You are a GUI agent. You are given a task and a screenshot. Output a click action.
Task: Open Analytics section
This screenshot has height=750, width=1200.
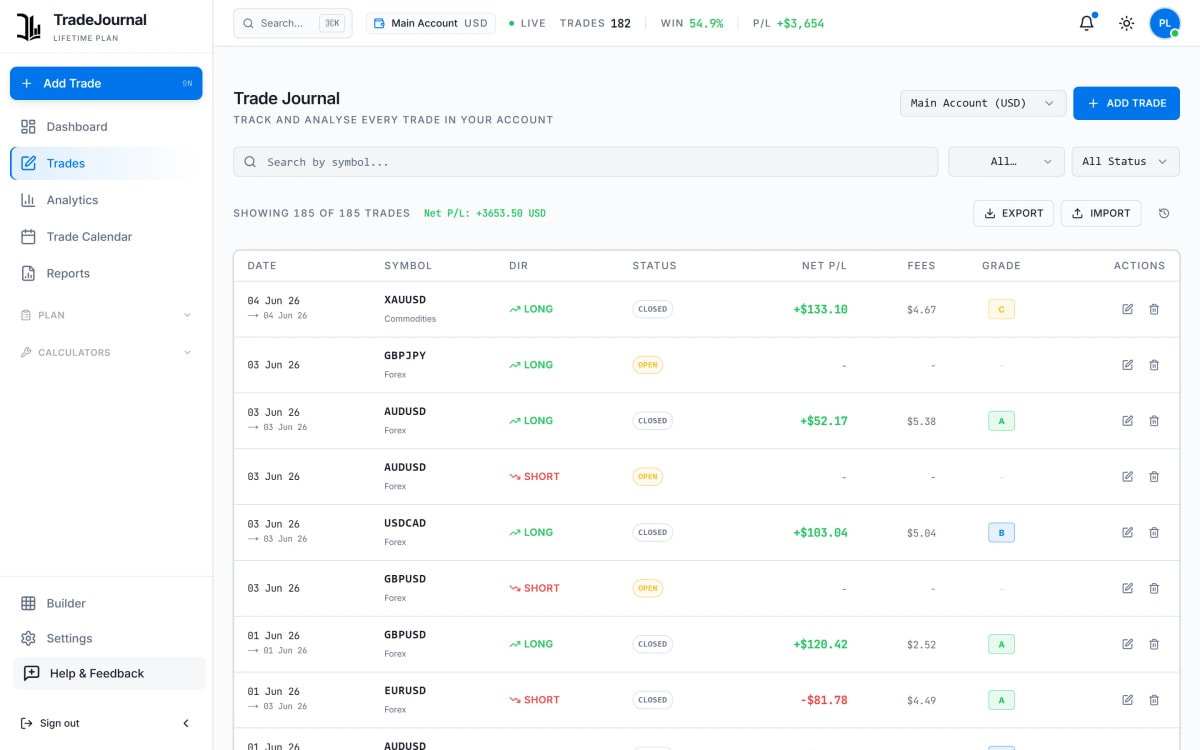coord(106,200)
